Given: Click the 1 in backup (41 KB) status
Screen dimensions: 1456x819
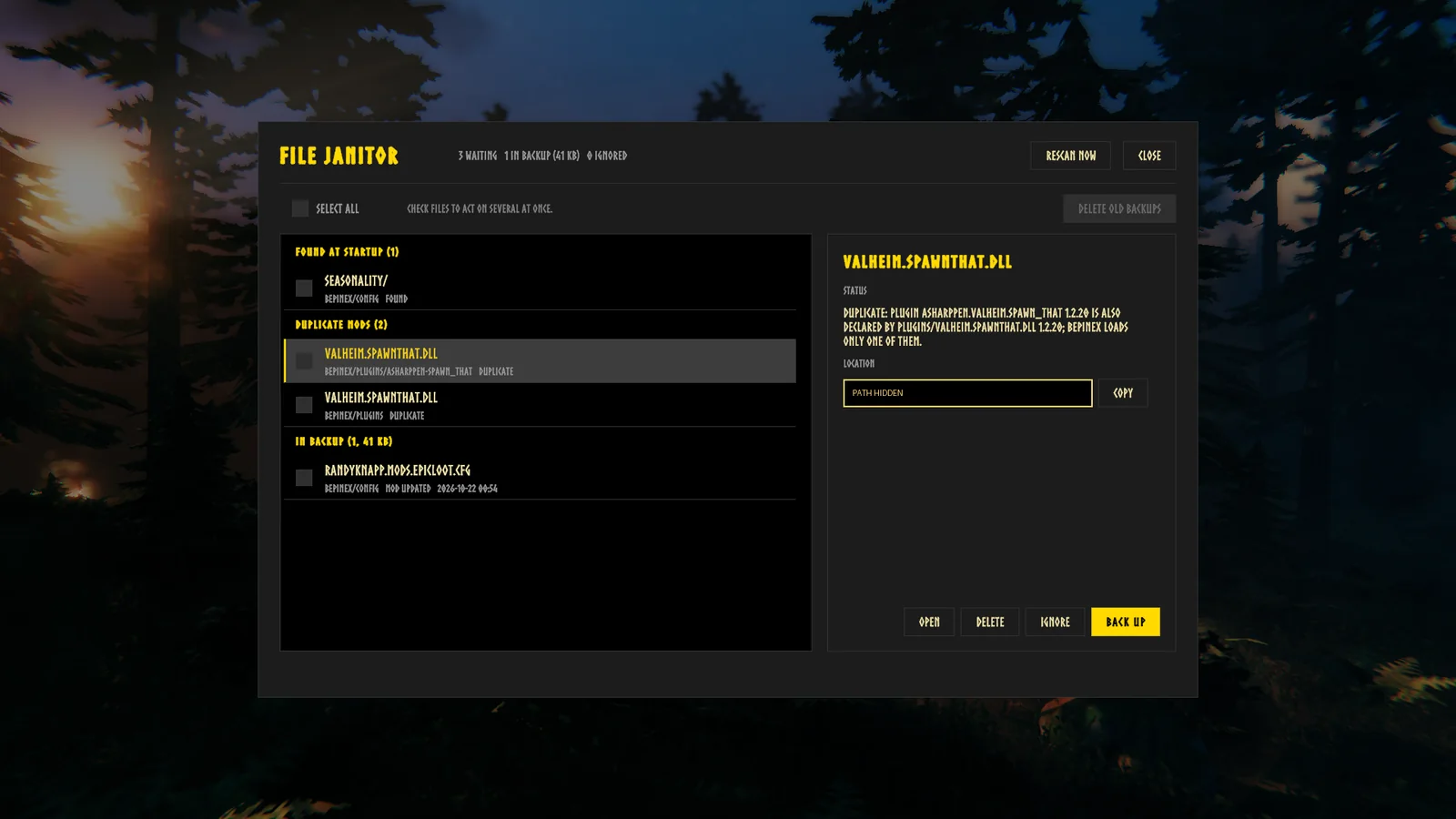Looking at the screenshot, I should pyautogui.click(x=541, y=156).
